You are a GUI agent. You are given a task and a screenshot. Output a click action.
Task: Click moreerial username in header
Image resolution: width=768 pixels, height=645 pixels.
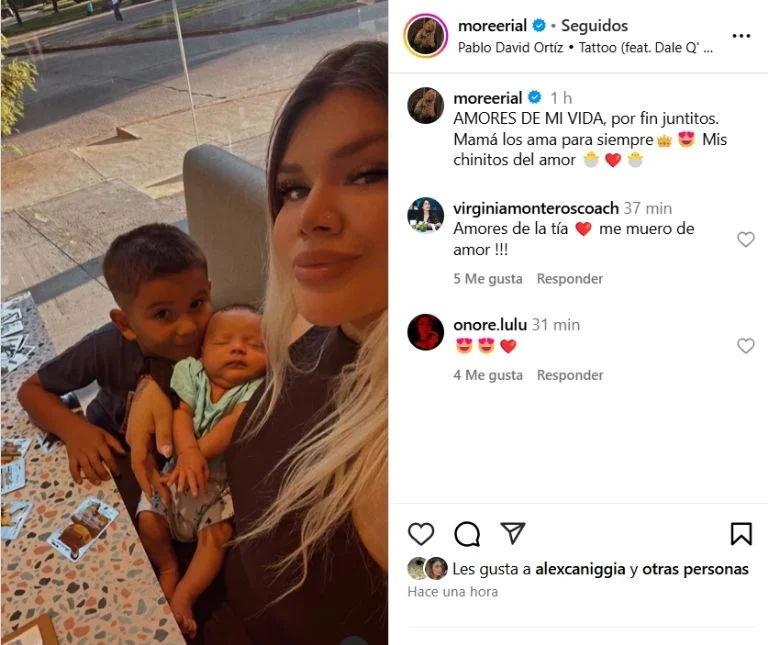coord(492,25)
